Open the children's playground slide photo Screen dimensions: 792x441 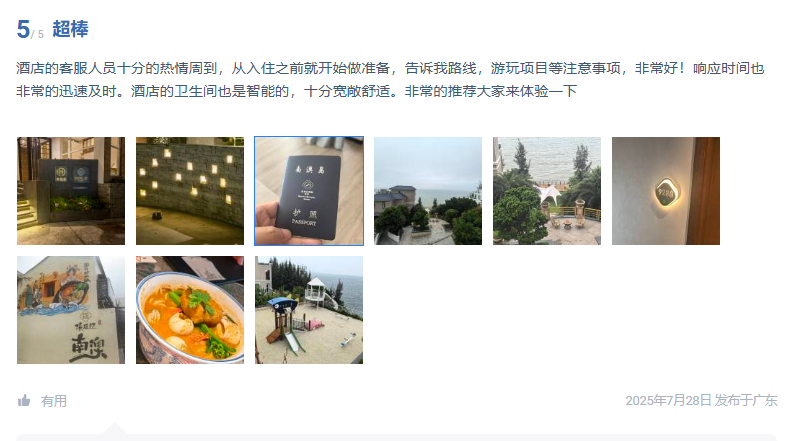(x=309, y=310)
